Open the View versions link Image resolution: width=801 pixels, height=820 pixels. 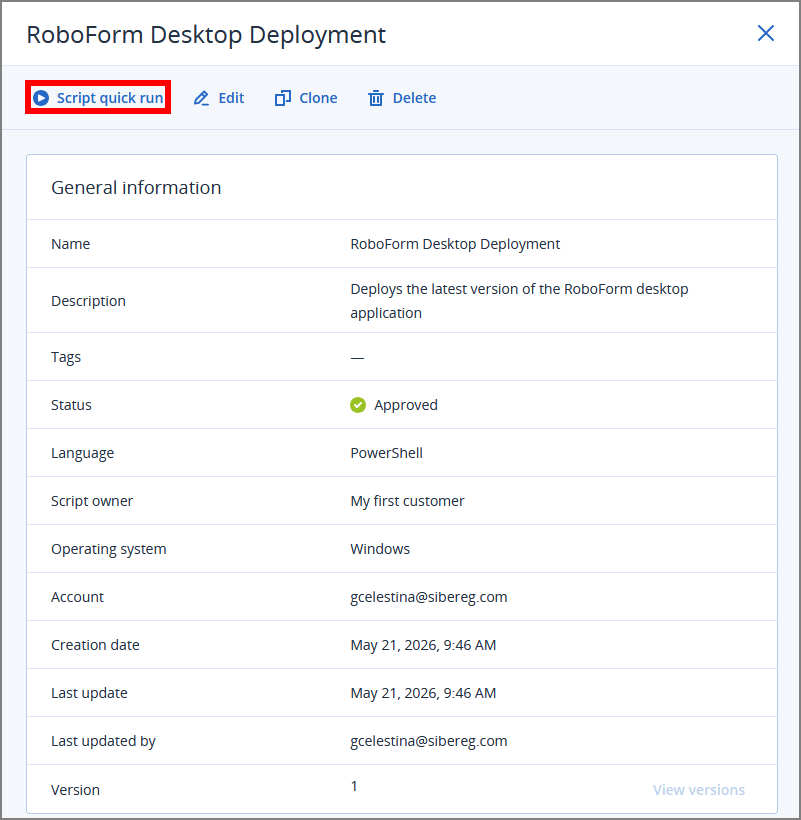click(699, 790)
